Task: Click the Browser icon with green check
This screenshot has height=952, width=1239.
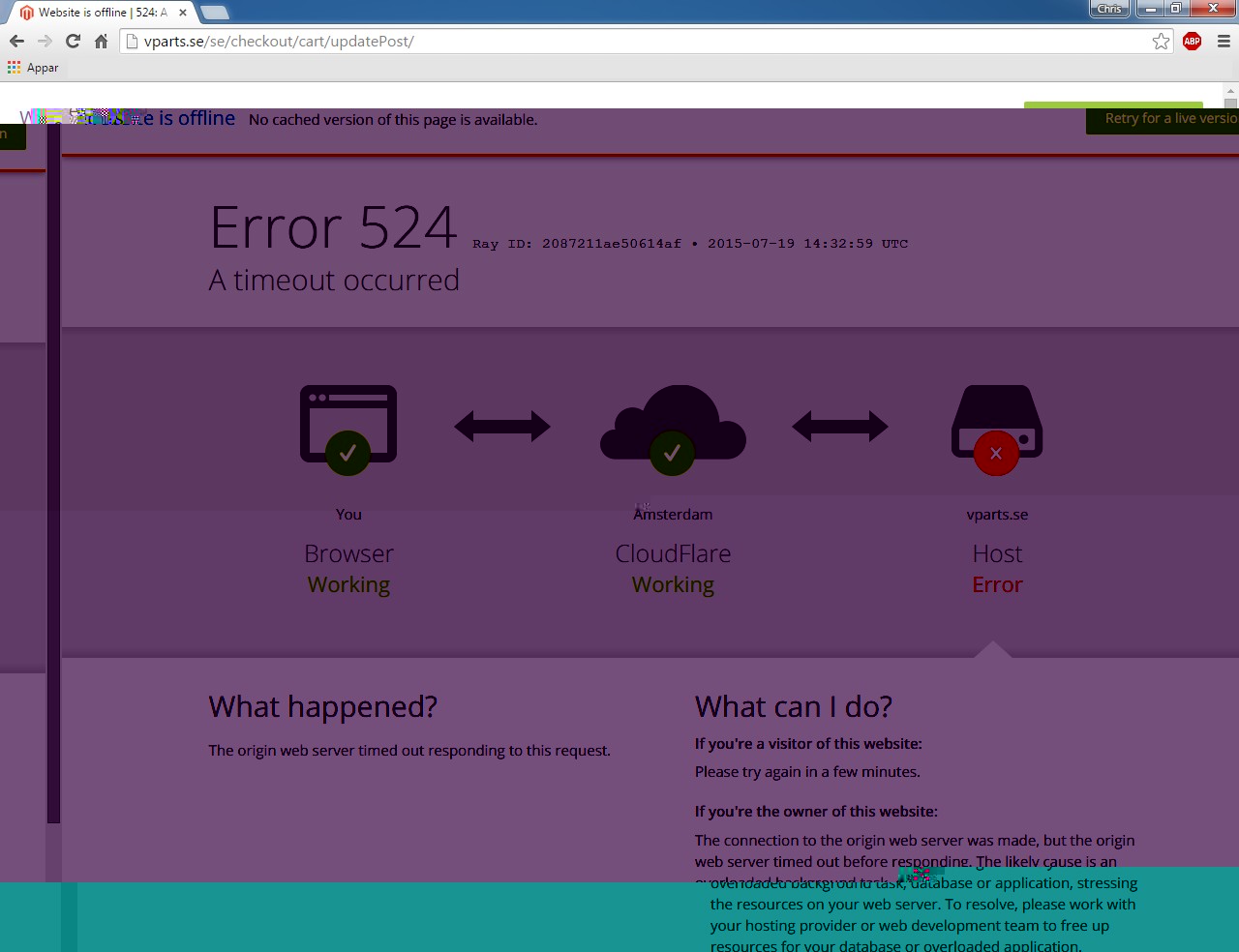Action: point(348,428)
